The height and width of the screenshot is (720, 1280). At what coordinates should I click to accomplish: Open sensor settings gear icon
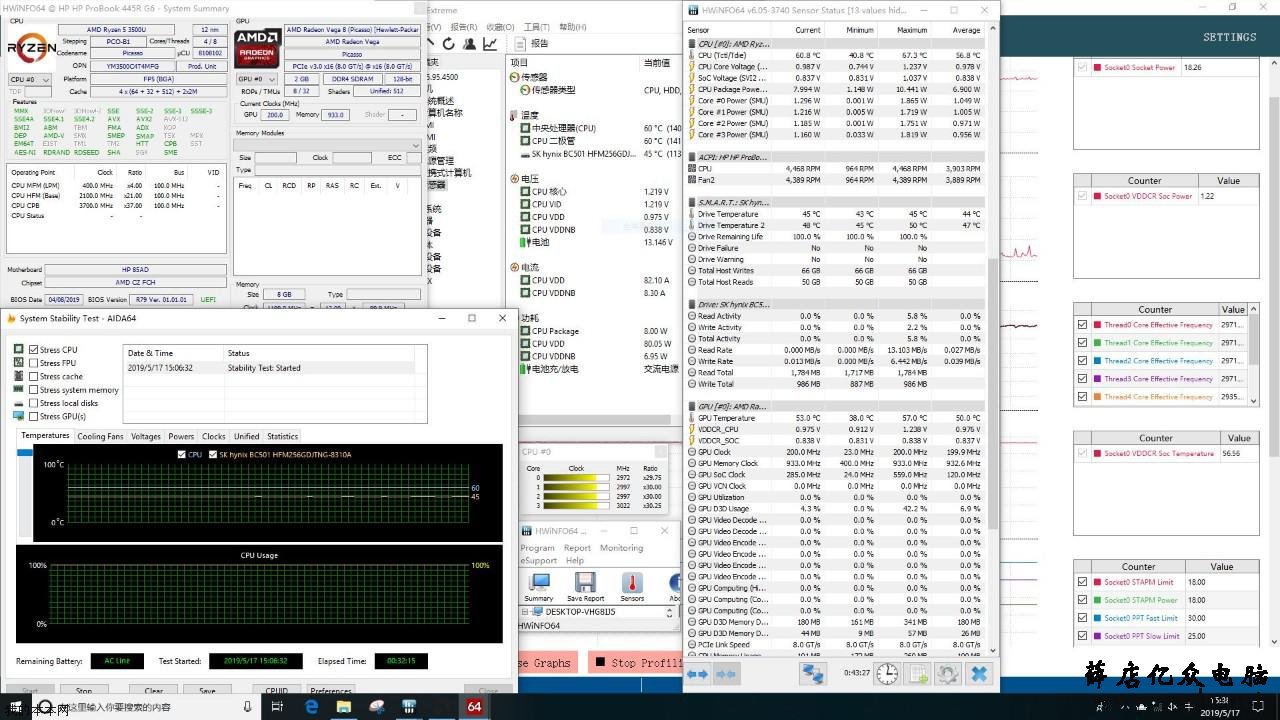[947, 674]
